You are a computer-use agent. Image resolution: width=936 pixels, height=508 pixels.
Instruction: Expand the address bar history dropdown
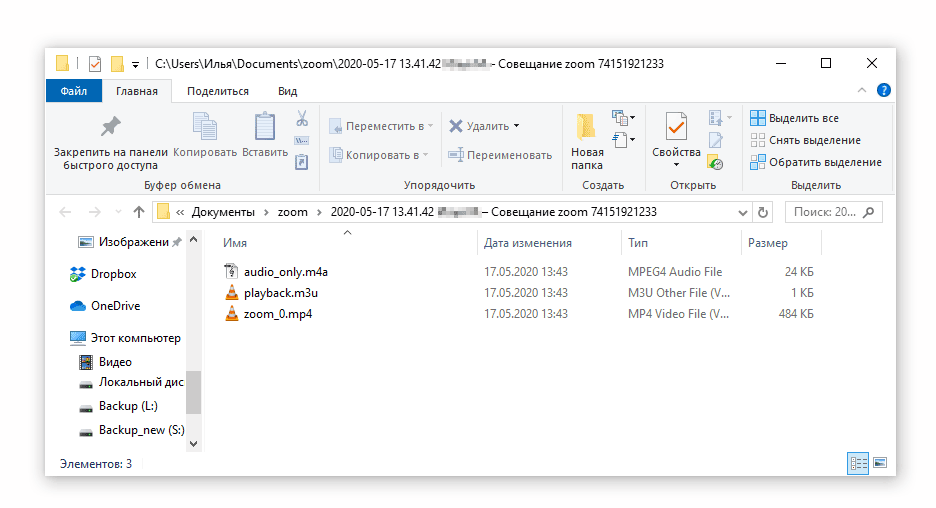743,213
